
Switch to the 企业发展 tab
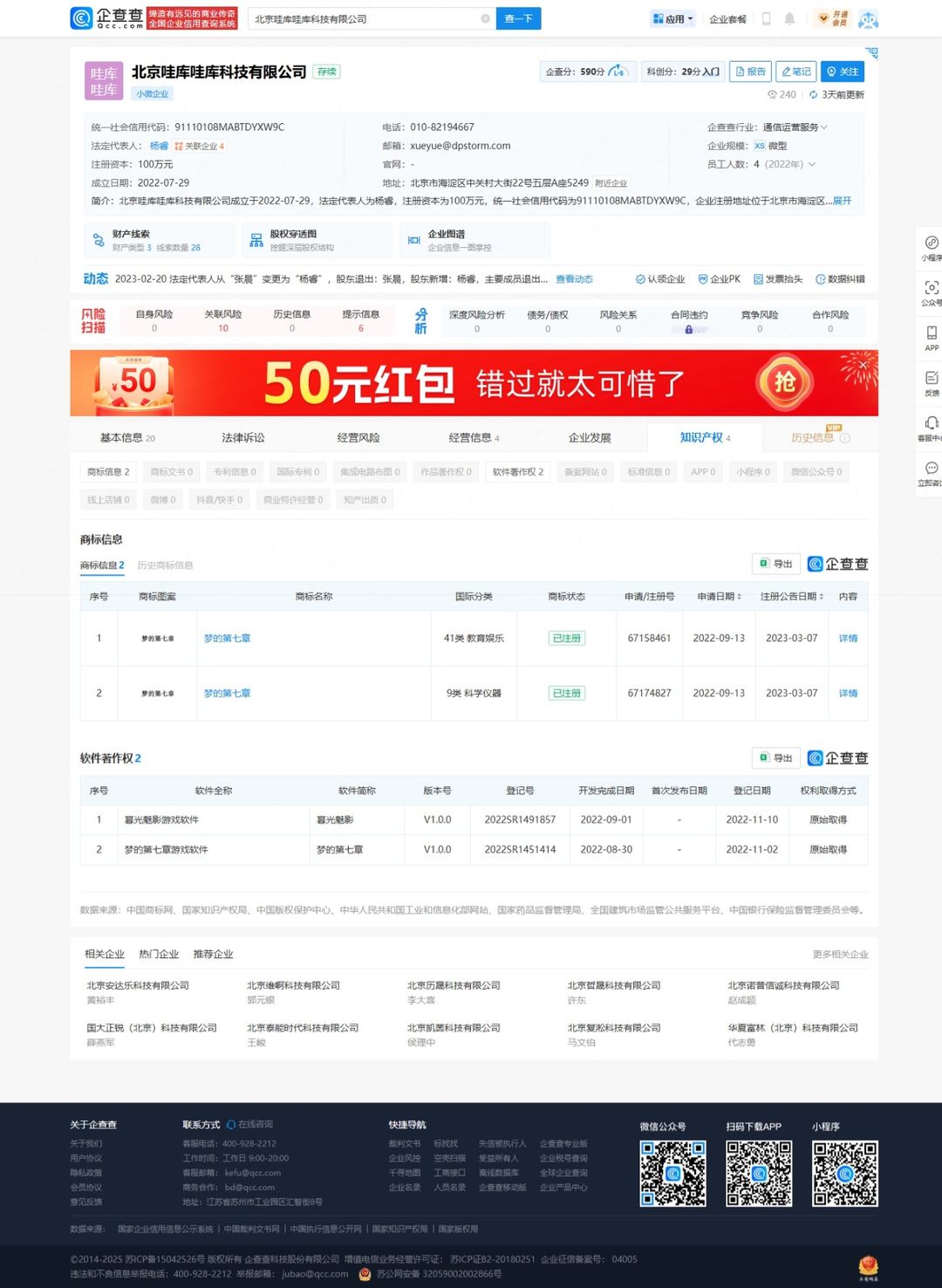point(590,438)
